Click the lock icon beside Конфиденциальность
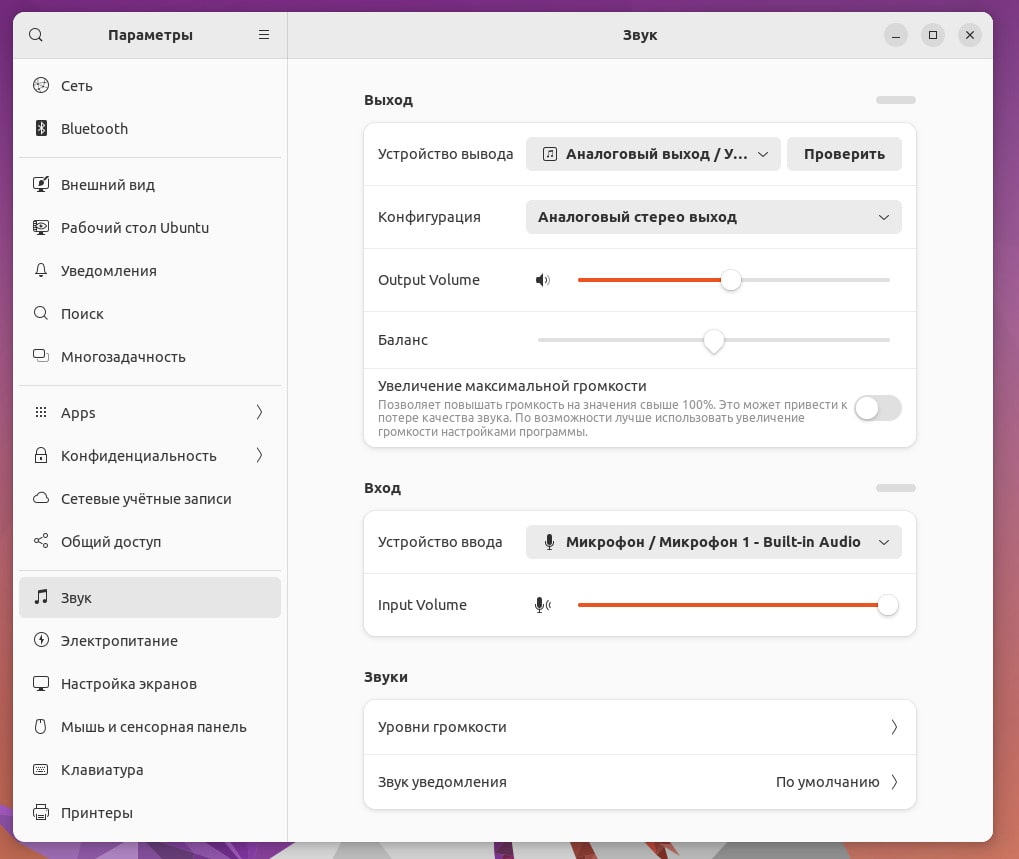The height and width of the screenshot is (859, 1019). pos(41,455)
